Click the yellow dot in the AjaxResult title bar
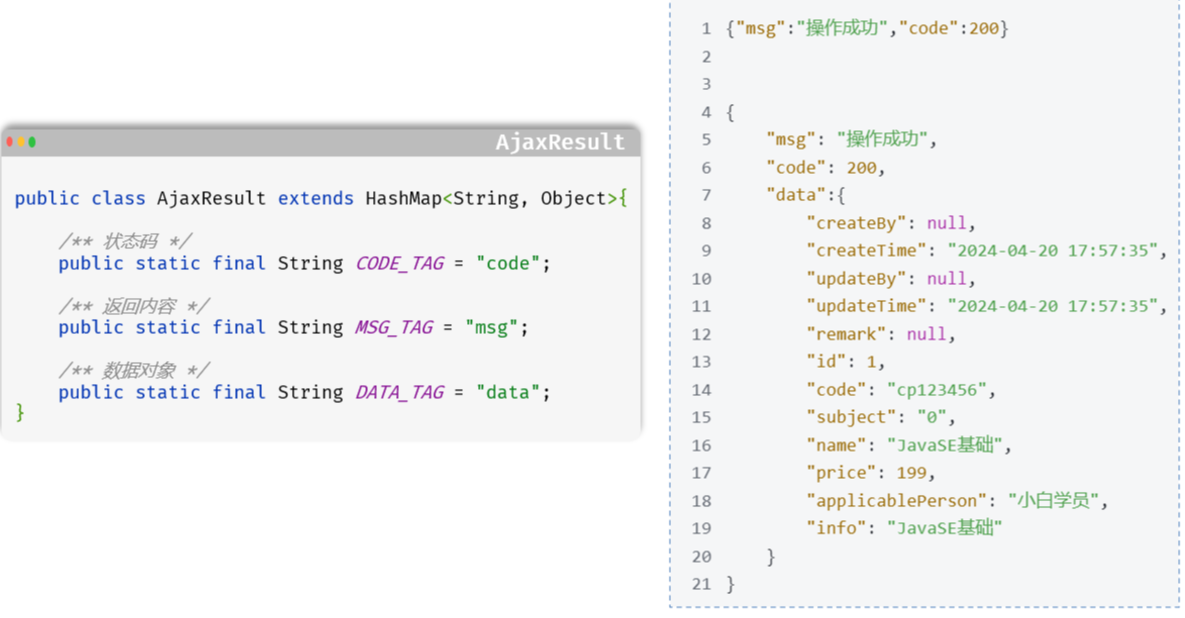 click(21, 142)
